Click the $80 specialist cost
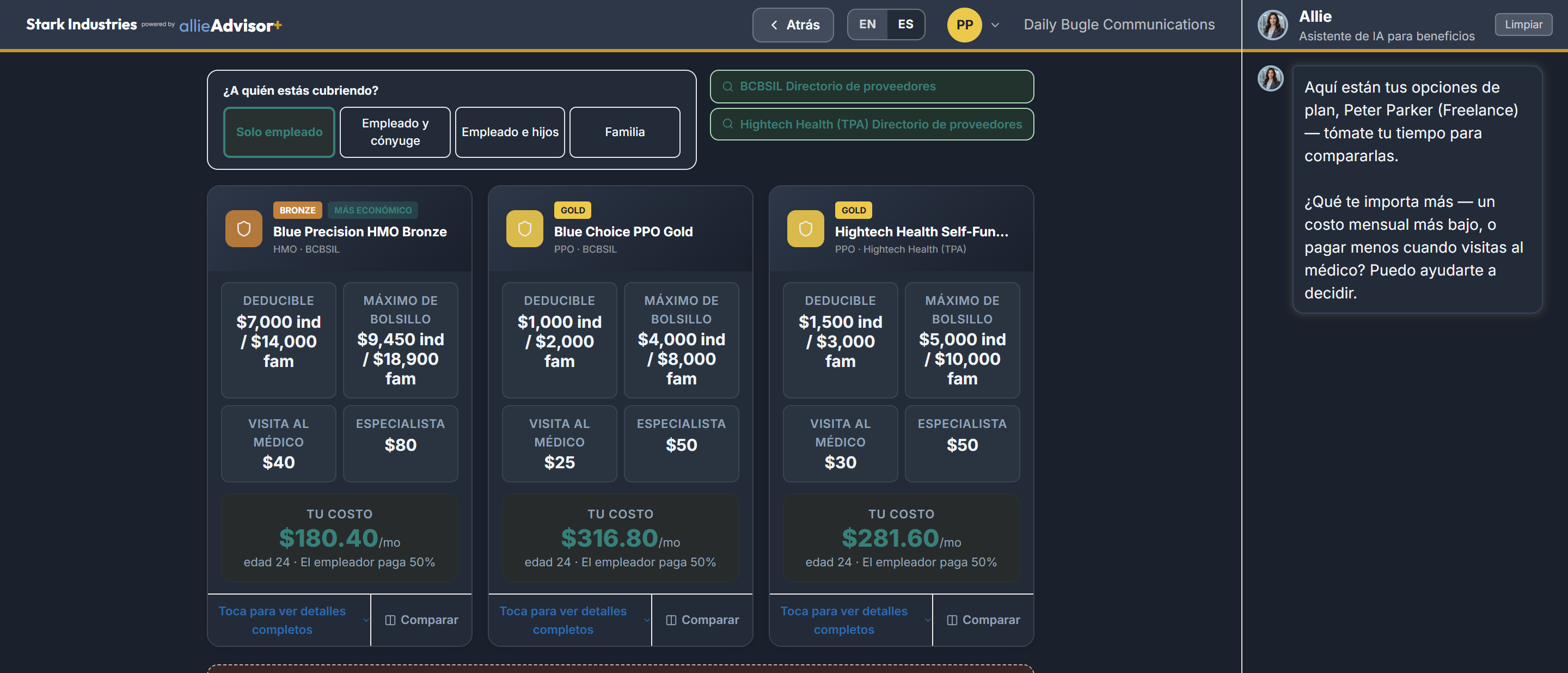 [x=401, y=445]
